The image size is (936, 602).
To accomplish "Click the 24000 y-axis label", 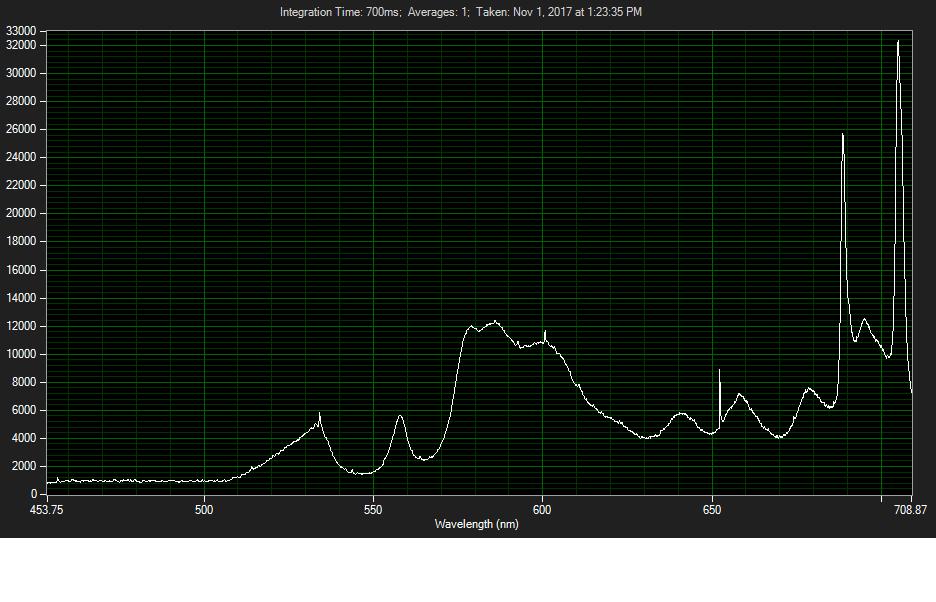I will (21, 157).
